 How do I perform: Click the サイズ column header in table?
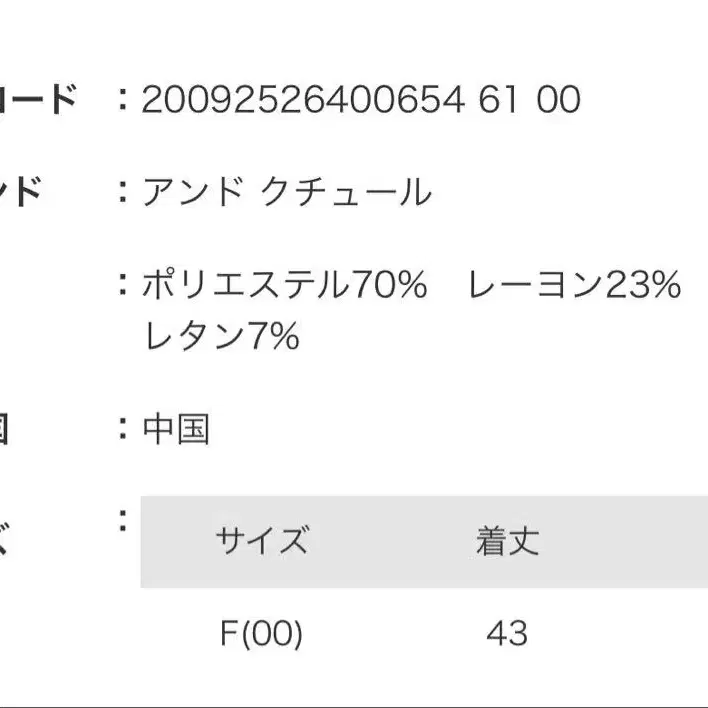(x=262, y=542)
